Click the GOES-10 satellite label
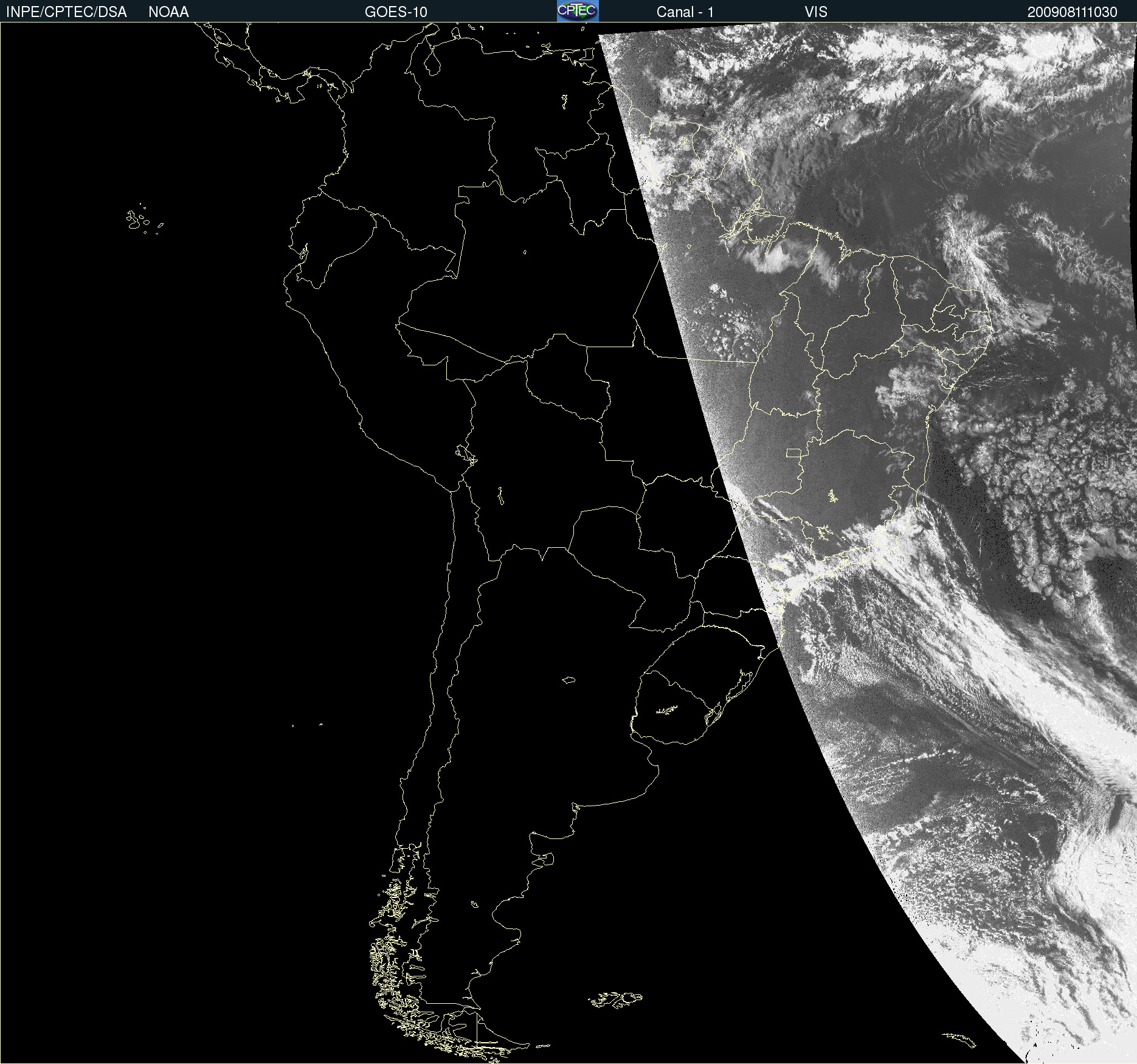 pos(396,12)
